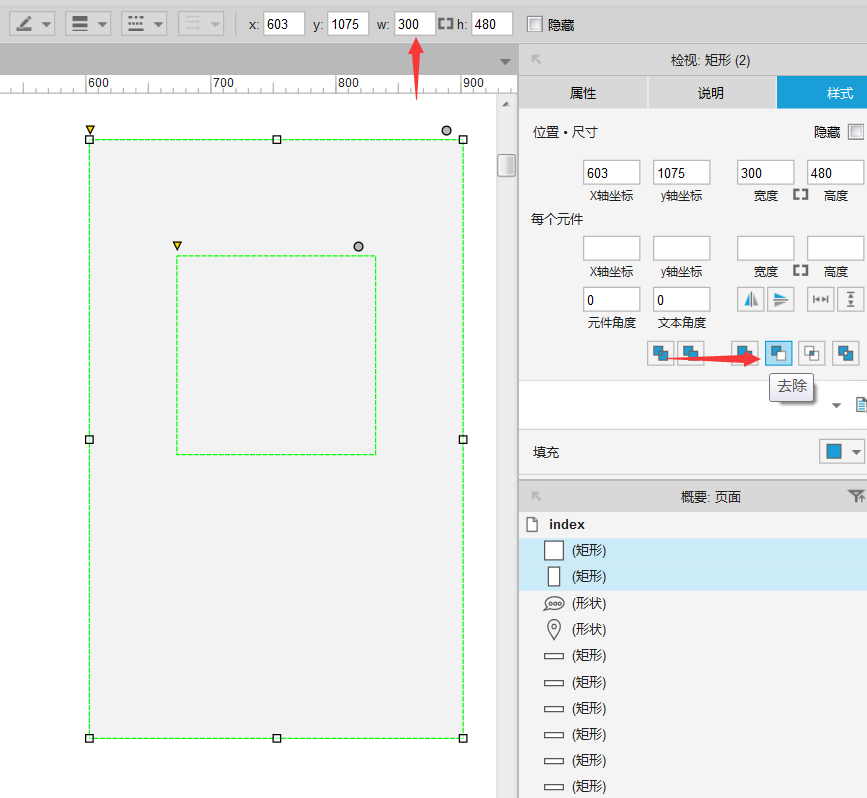Open the 填充 fill color dropdown arrow

point(856,452)
